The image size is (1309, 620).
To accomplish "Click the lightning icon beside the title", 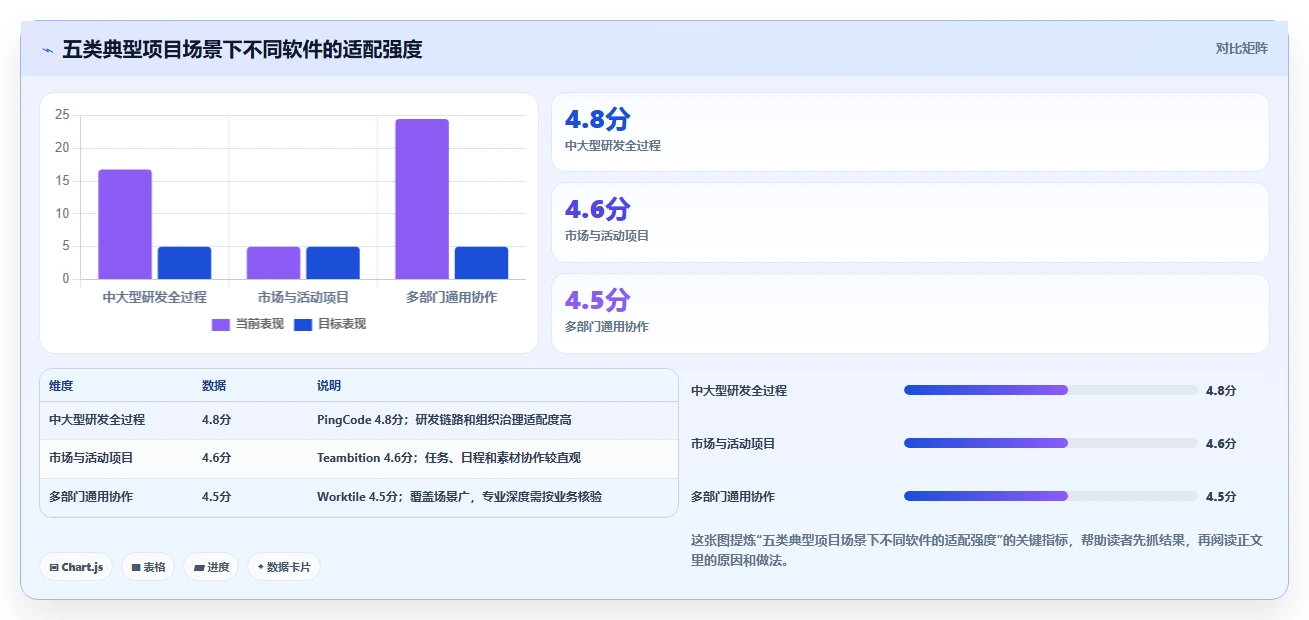I will tap(47, 49).
